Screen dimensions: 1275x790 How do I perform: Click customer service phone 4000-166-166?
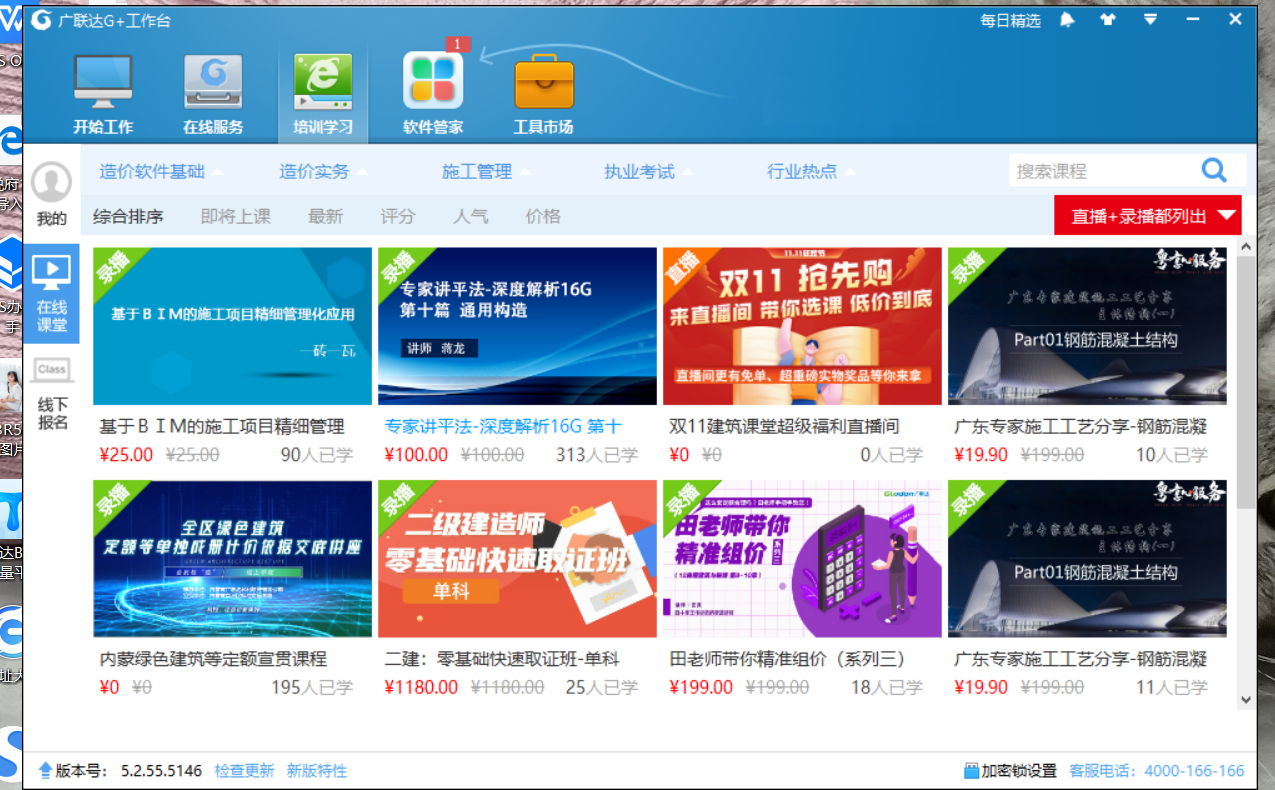(1195, 771)
